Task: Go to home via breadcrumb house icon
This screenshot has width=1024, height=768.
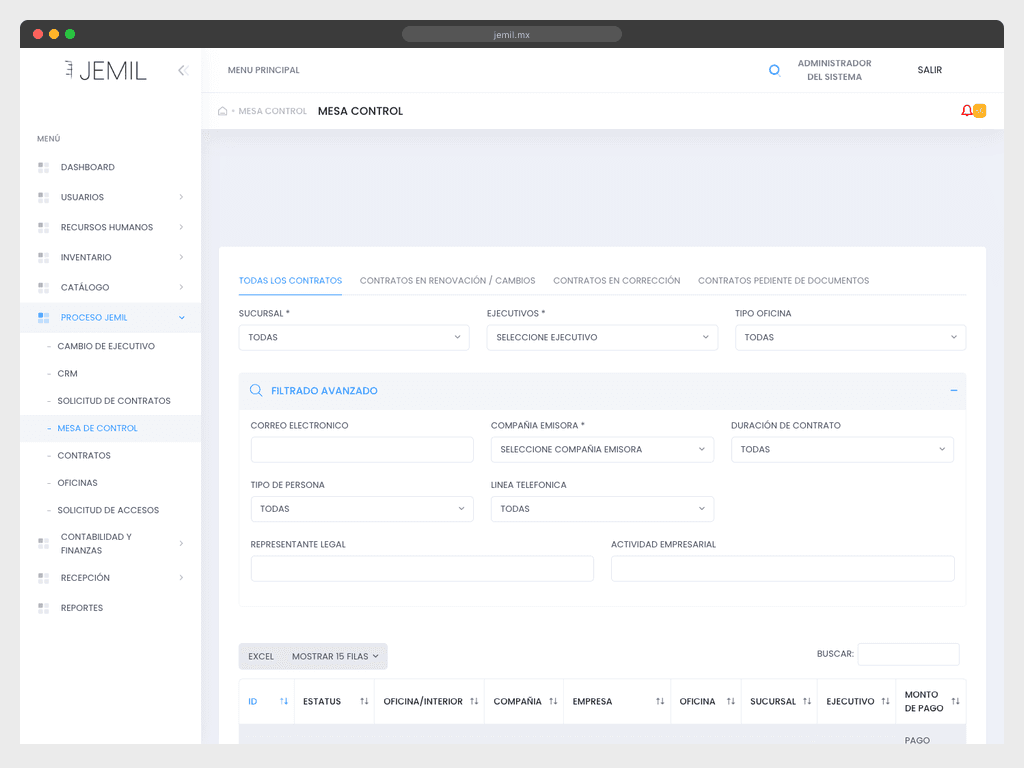Action: pyautogui.click(x=222, y=111)
